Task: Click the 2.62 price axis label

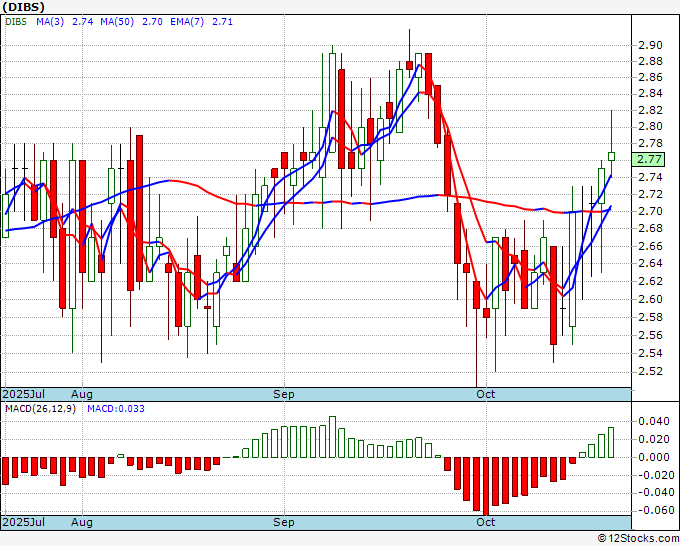Action: coord(651,281)
